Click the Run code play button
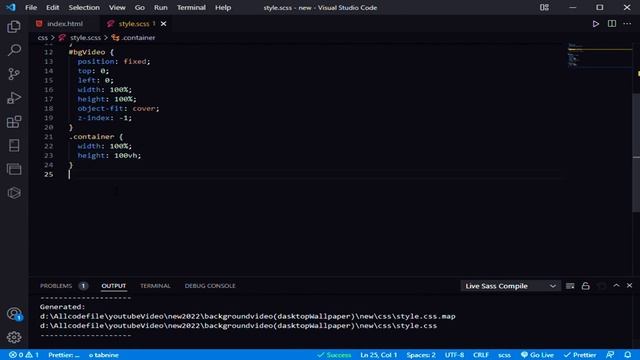The image size is (640, 360). point(596,24)
